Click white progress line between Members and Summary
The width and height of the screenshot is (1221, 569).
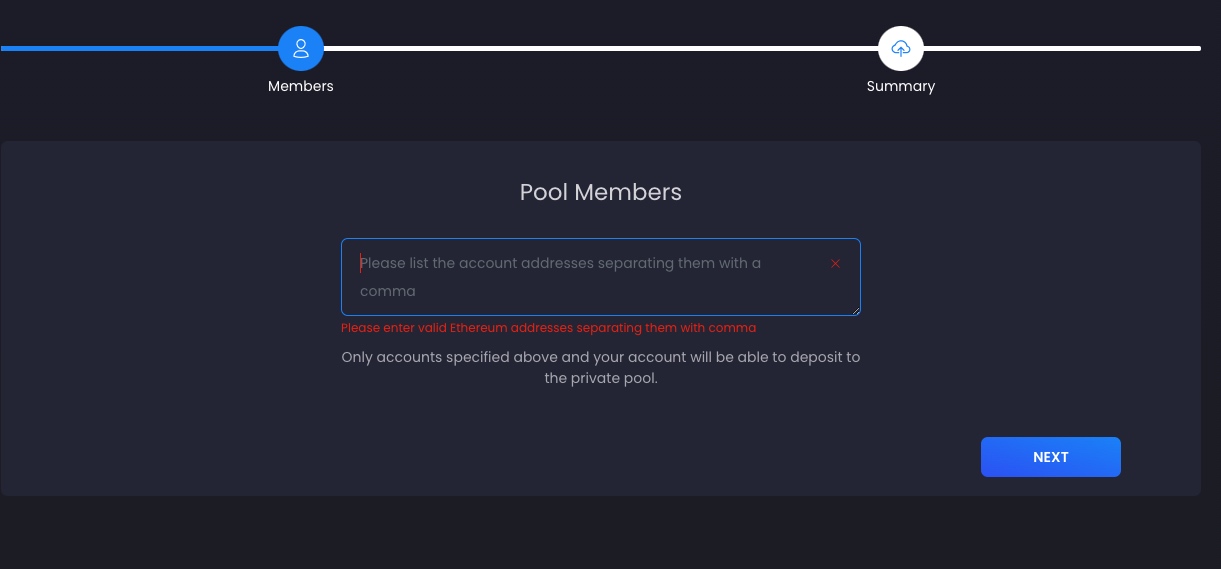600,48
